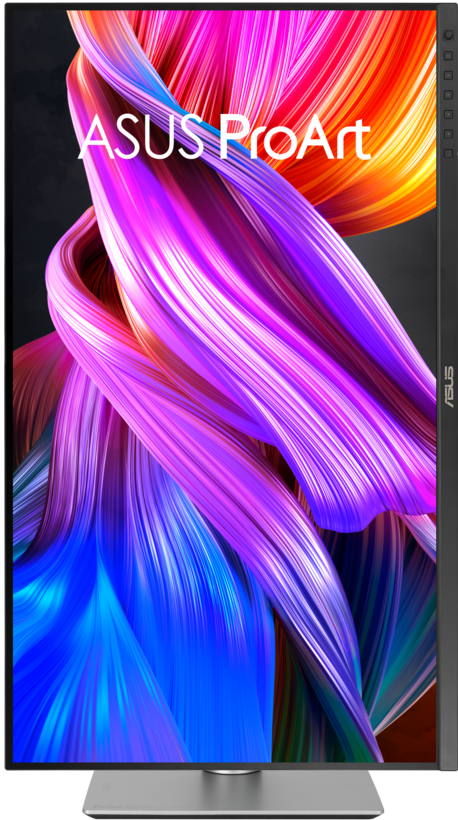Click the "ASUS ProArt" text on the screen
458x820 pixels.
(224, 136)
